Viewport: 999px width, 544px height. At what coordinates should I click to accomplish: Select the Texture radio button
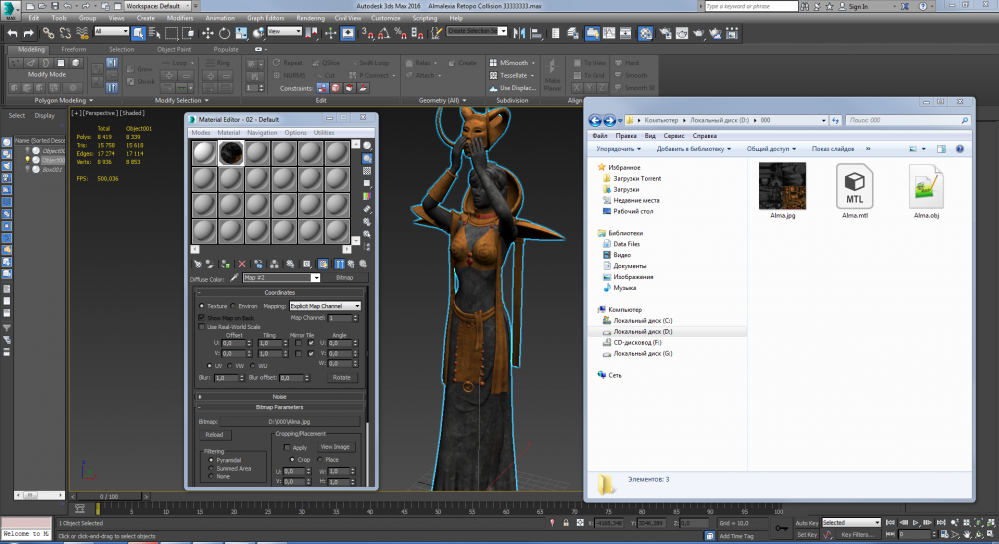202,306
